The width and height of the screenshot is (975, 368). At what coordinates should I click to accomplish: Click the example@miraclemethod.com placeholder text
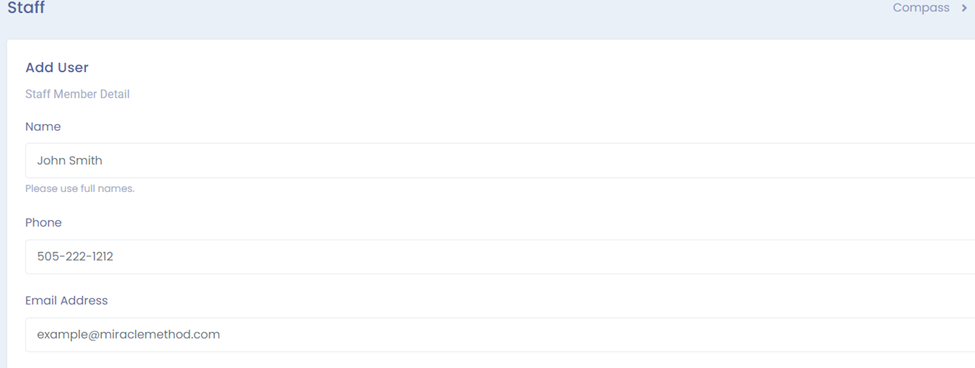coord(129,334)
